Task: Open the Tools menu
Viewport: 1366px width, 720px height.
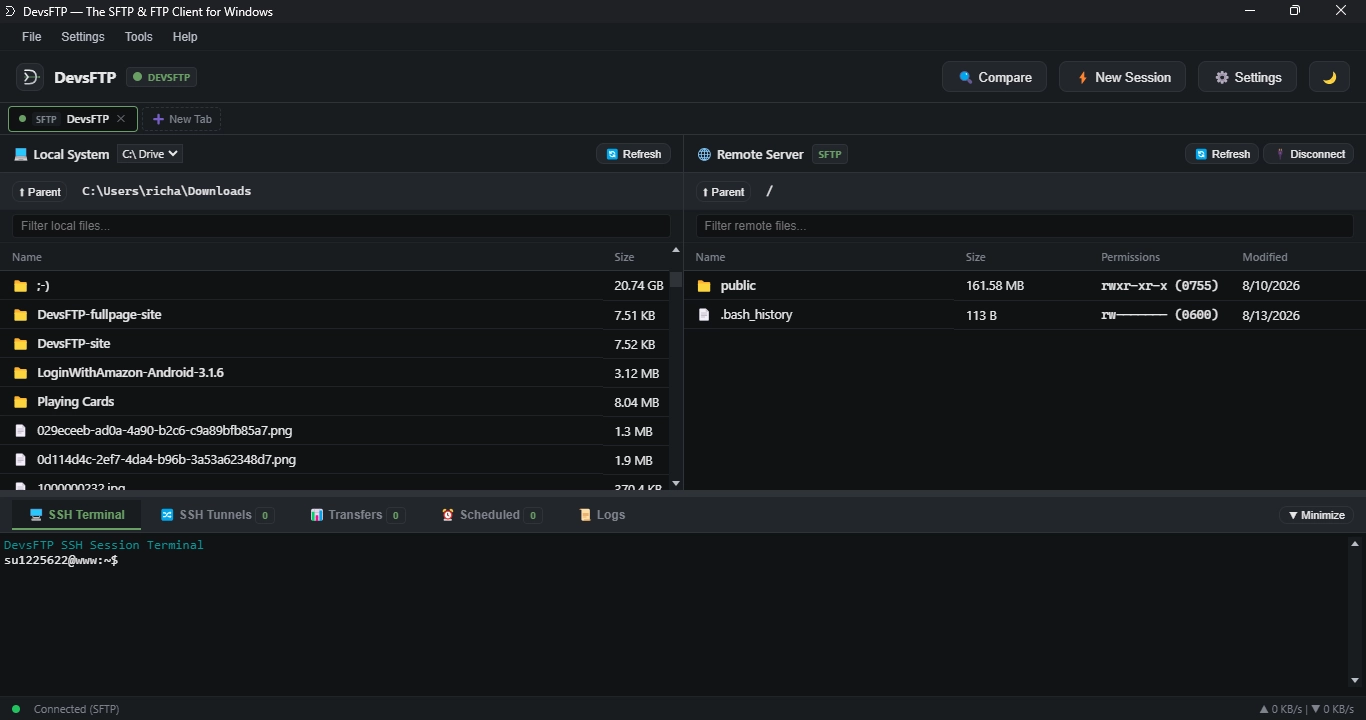Action: point(139,36)
